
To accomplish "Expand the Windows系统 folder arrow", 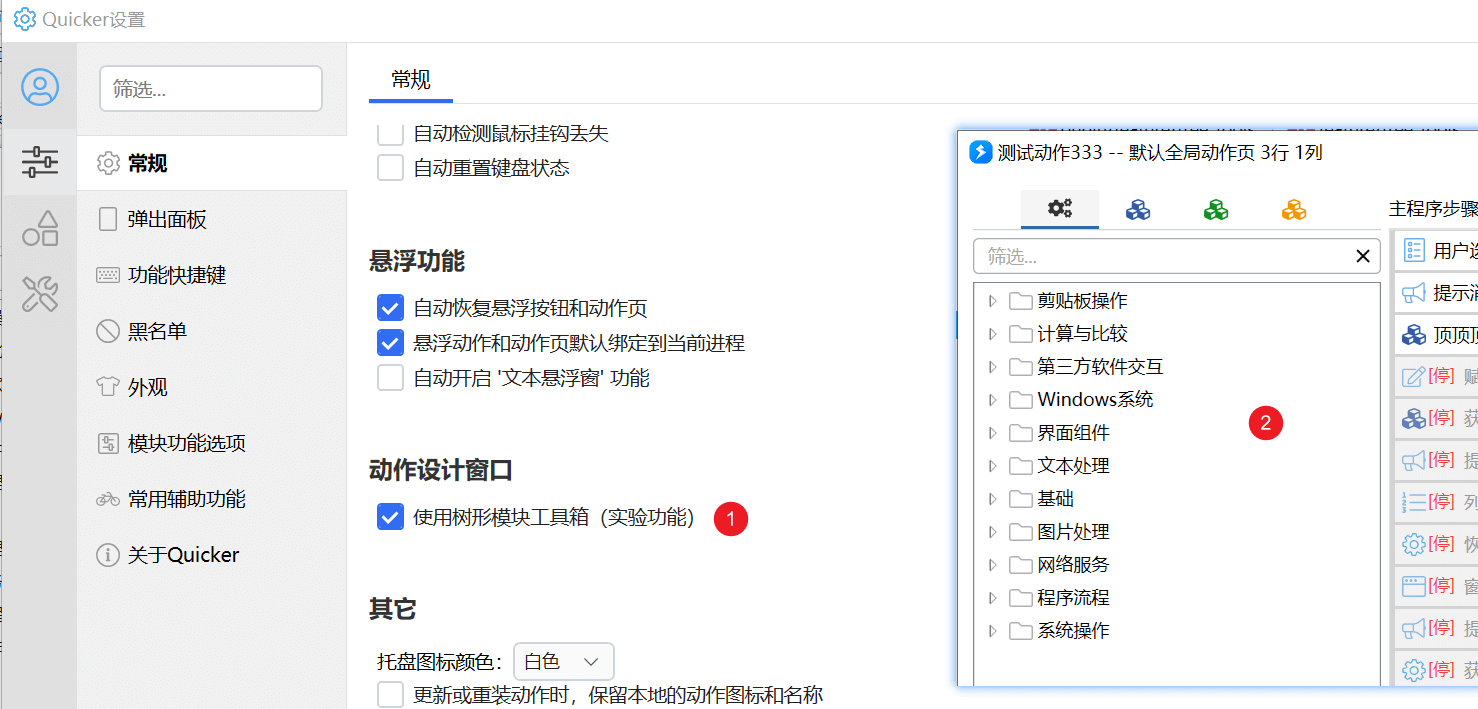I will tap(992, 400).
